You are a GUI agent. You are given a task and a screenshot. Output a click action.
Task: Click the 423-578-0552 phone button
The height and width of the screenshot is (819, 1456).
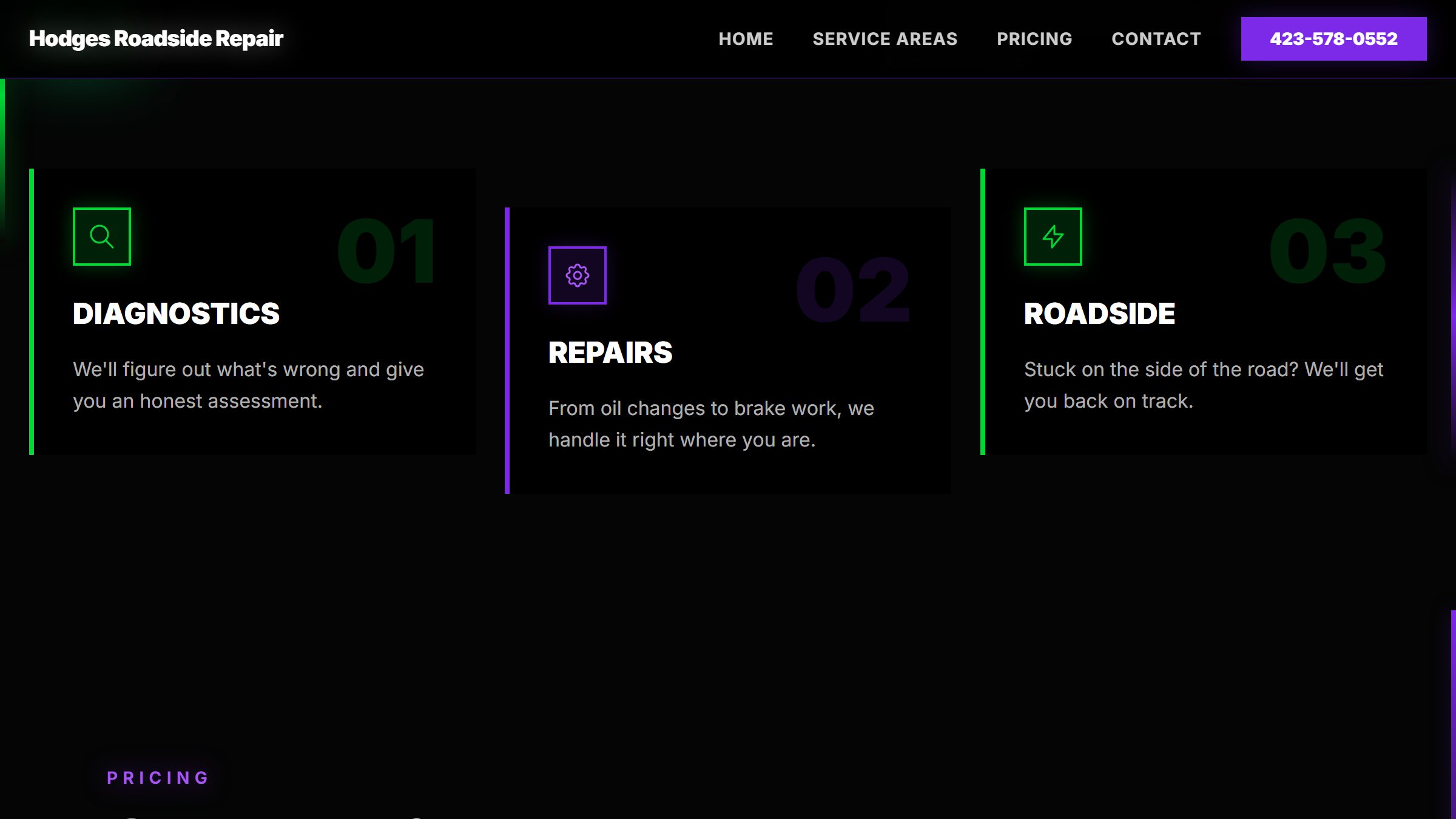tap(1334, 38)
